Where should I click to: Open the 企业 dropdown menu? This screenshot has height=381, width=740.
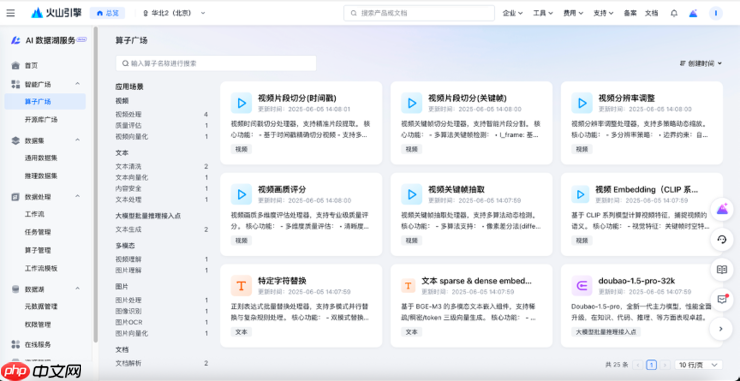[x=513, y=13]
